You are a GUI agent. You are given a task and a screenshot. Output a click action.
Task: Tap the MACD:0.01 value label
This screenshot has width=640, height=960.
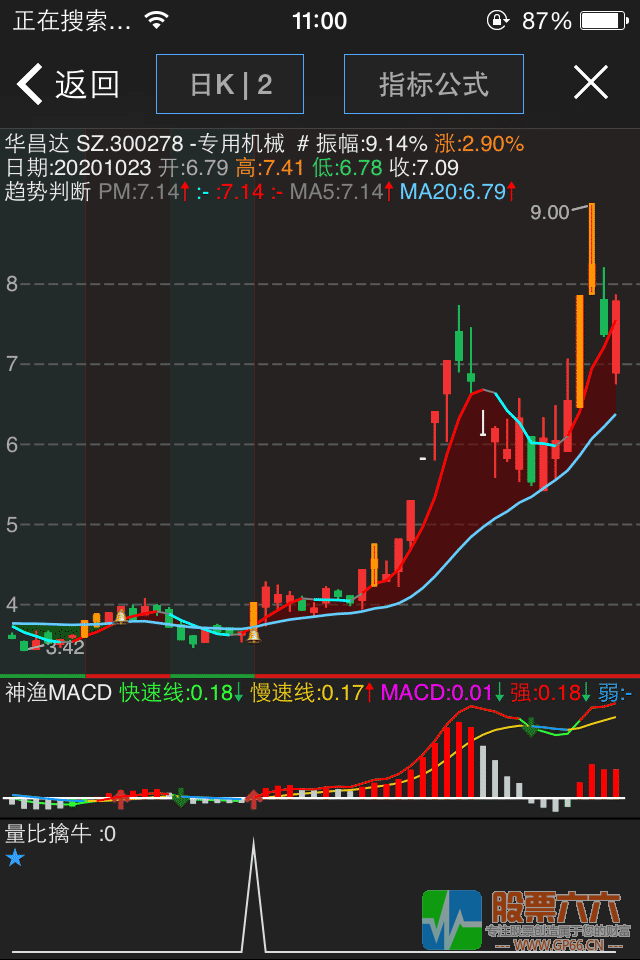[x=443, y=692]
